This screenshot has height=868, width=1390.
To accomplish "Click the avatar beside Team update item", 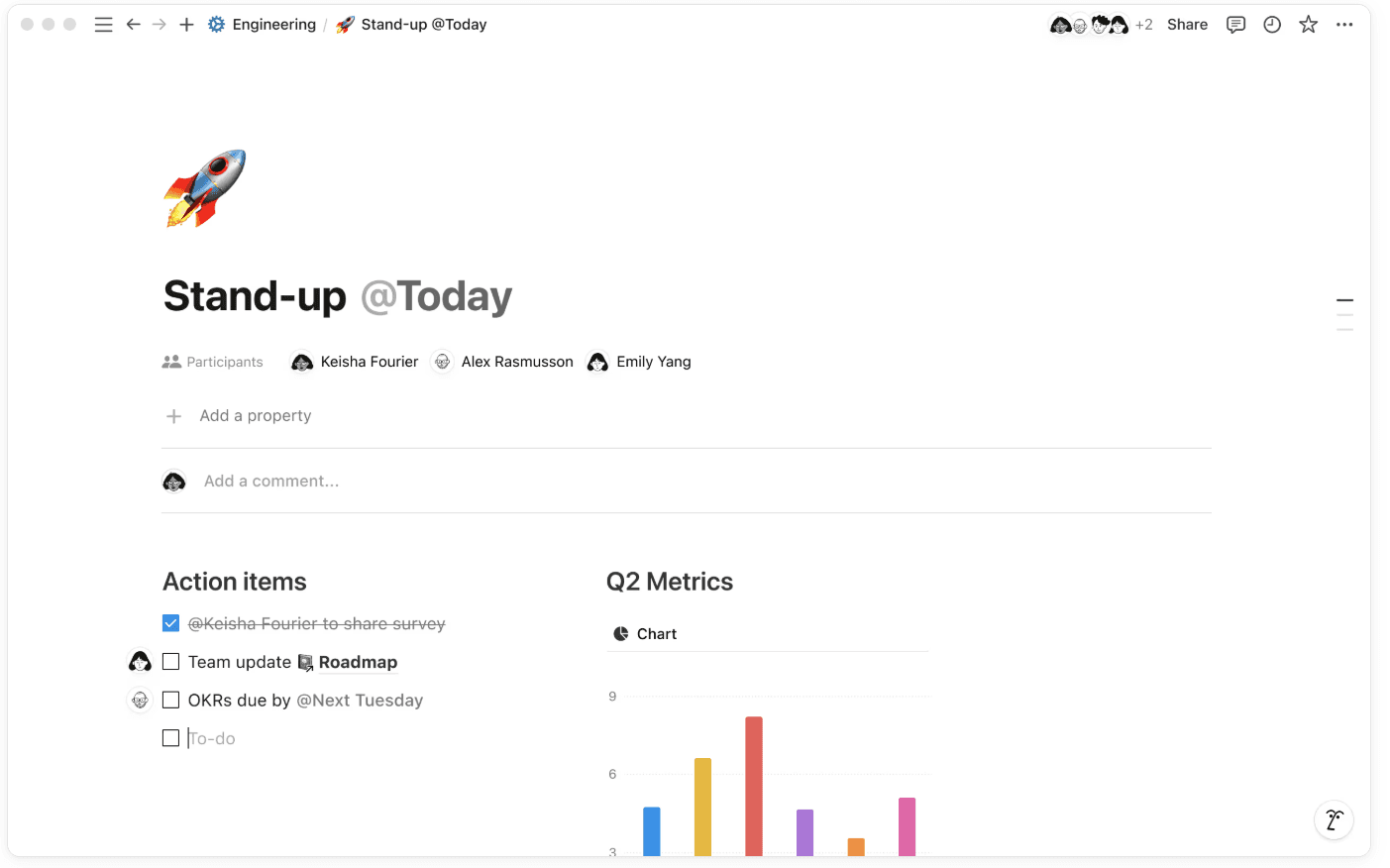I will 140,662.
